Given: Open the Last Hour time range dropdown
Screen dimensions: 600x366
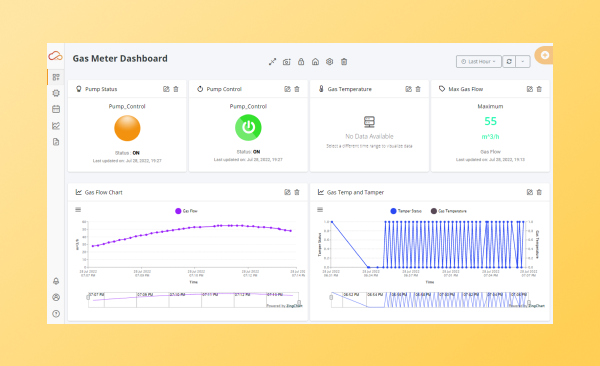Looking at the screenshot, I should (479, 61).
